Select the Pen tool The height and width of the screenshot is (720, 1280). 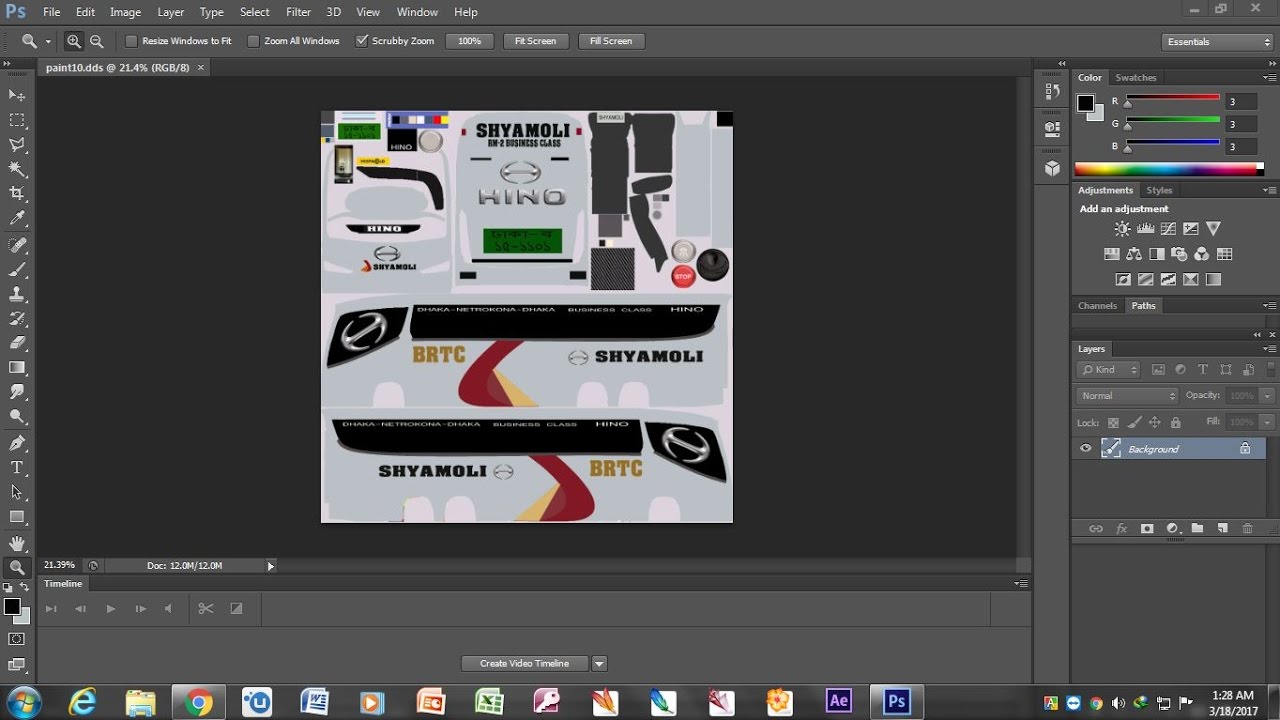17,443
